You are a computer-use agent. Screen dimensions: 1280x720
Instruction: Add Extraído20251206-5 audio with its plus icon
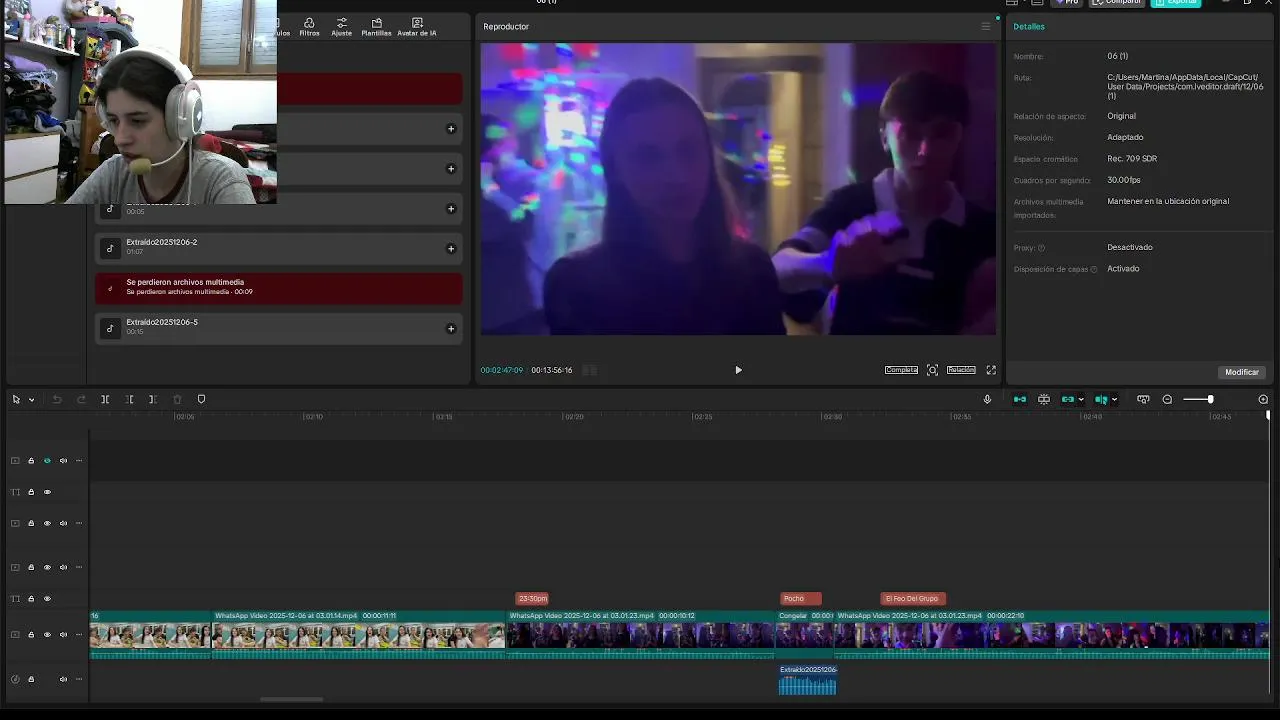click(x=451, y=328)
